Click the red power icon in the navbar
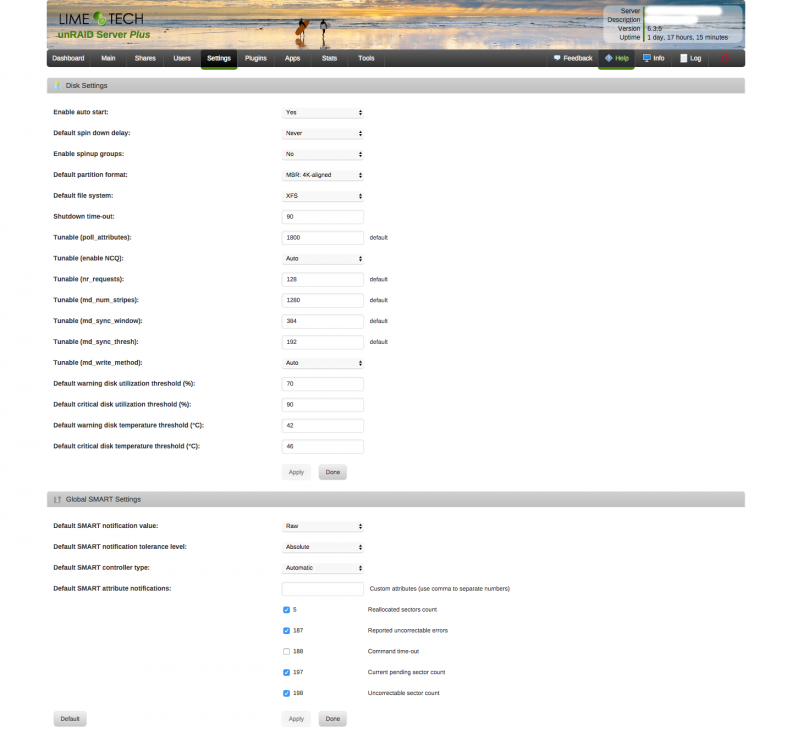This screenshot has width=792, height=750. click(726, 58)
